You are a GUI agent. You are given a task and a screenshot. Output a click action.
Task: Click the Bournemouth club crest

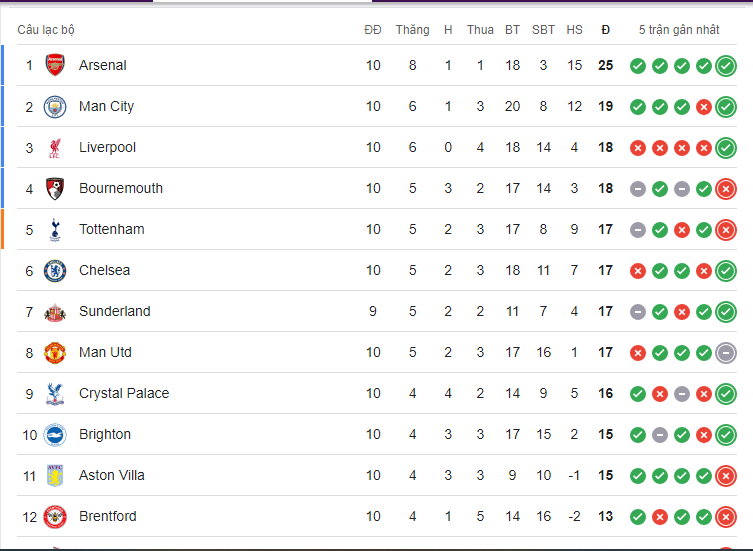[x=55, y=189]
